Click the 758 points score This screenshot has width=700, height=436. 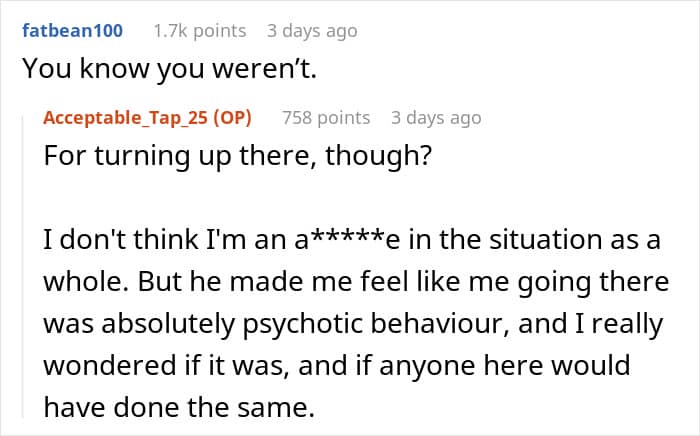tap(326, 117)
